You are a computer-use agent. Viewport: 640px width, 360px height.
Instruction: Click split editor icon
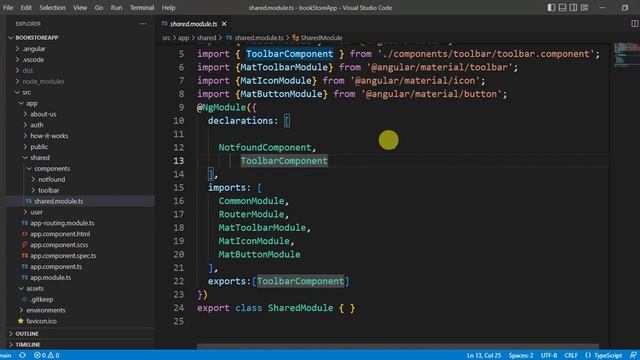click(x=634, y=24)
